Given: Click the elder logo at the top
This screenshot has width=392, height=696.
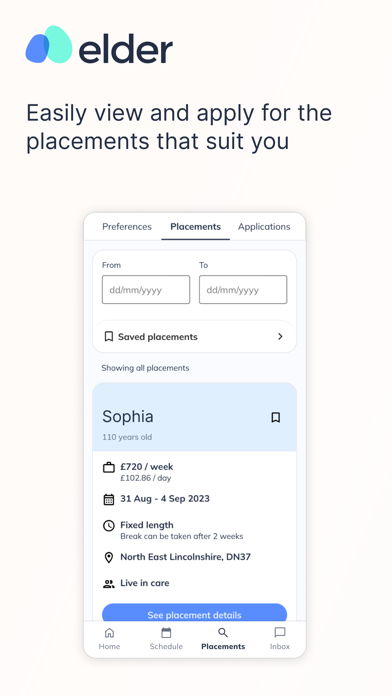Looking at the screenshot, I should pos(99,45).
